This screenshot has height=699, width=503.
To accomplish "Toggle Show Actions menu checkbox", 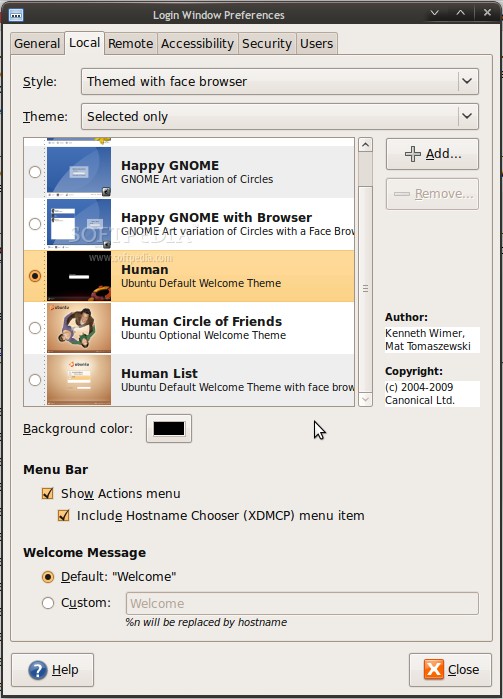I will (x=47, y=493).
